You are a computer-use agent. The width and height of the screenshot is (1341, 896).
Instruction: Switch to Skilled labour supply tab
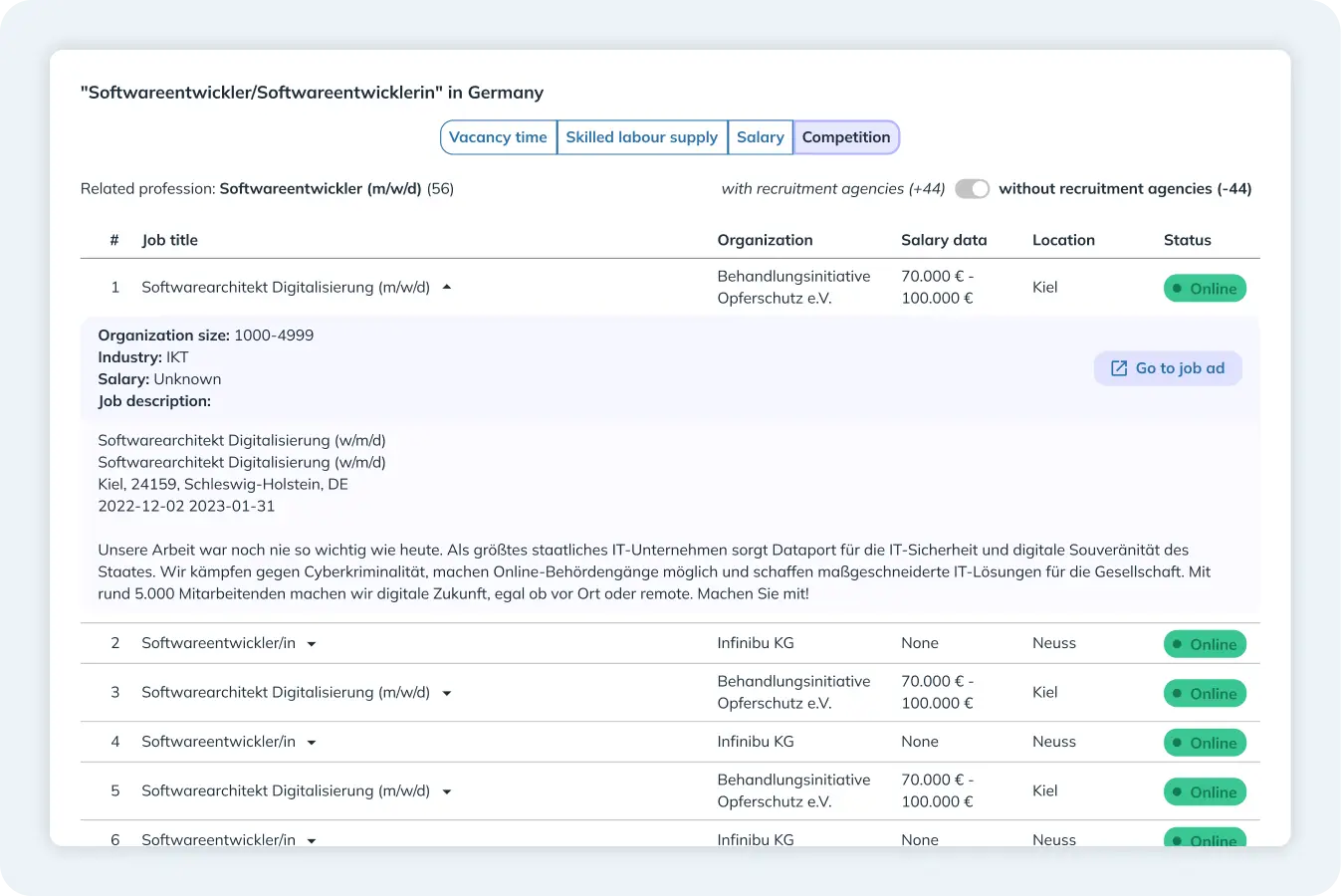[x=641, y=137]
